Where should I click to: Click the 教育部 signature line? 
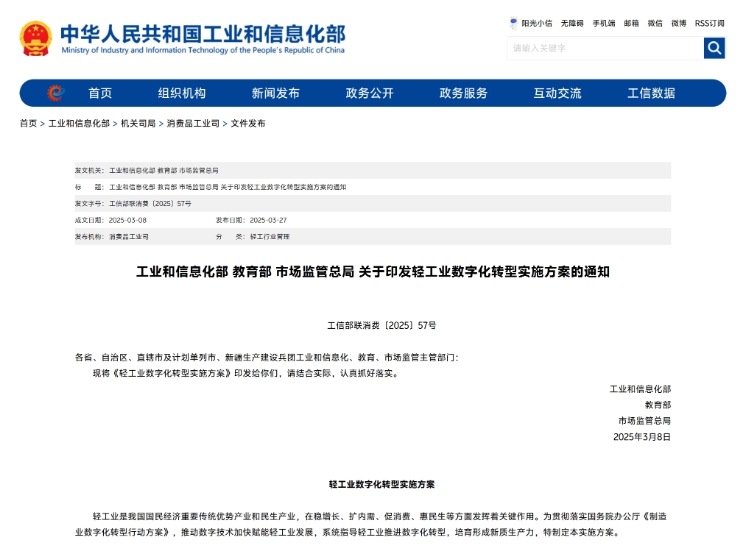click(658, 405)
